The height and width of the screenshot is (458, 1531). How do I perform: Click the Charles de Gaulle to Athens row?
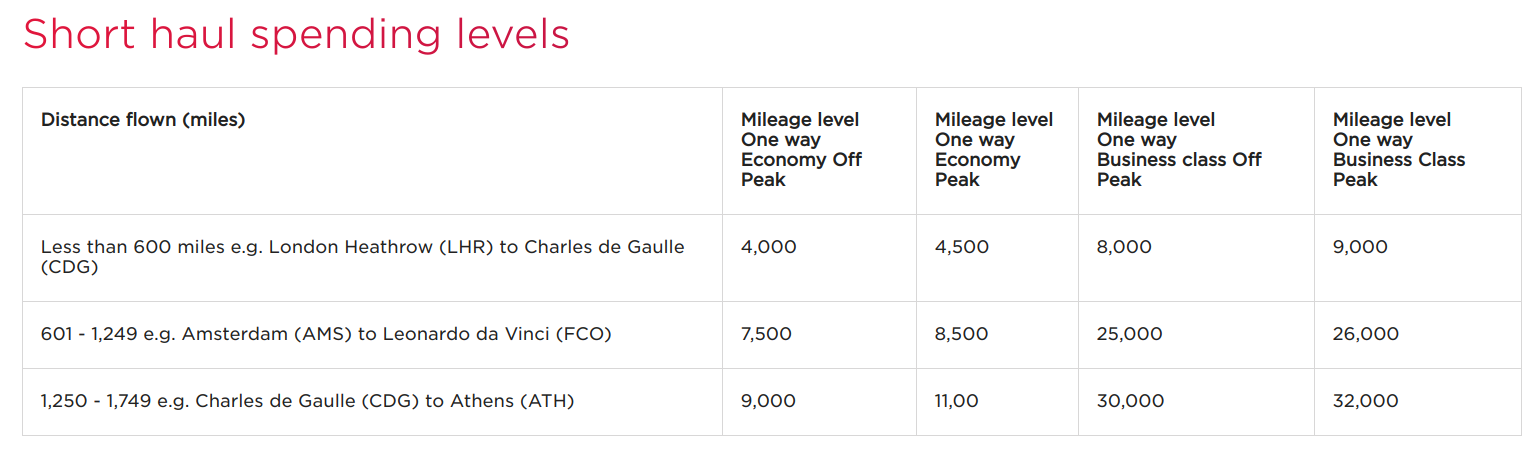coord(307,401)
